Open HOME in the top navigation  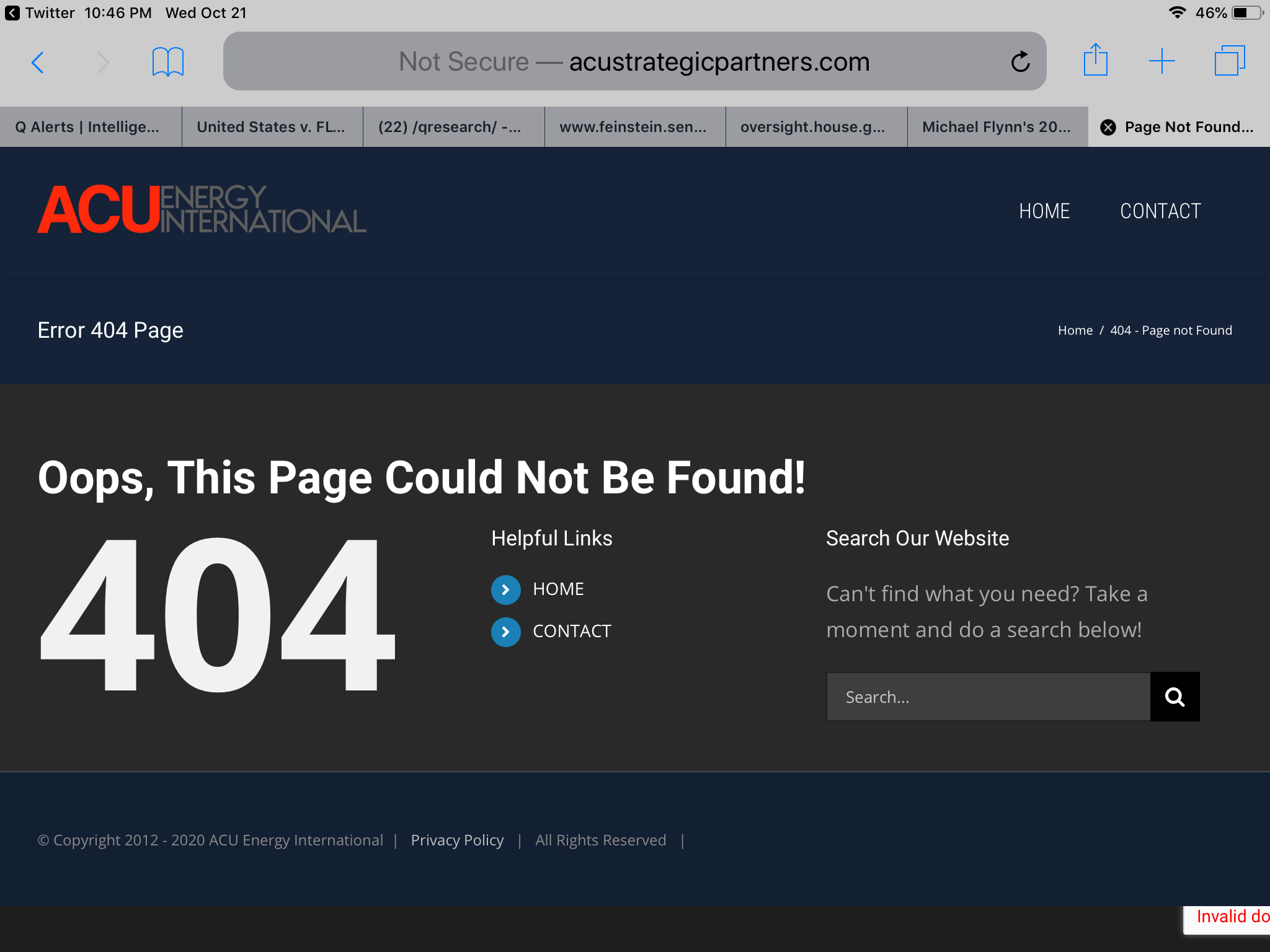1044,211
